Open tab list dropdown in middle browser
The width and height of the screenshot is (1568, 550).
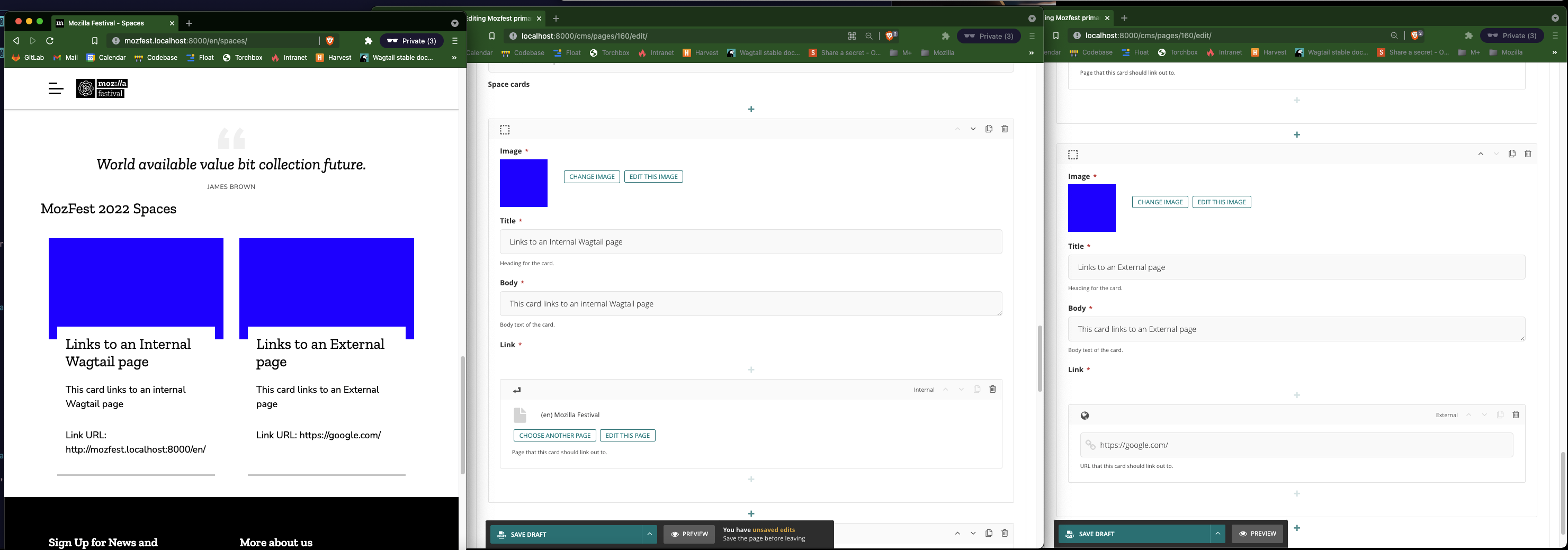(1032, 18)
